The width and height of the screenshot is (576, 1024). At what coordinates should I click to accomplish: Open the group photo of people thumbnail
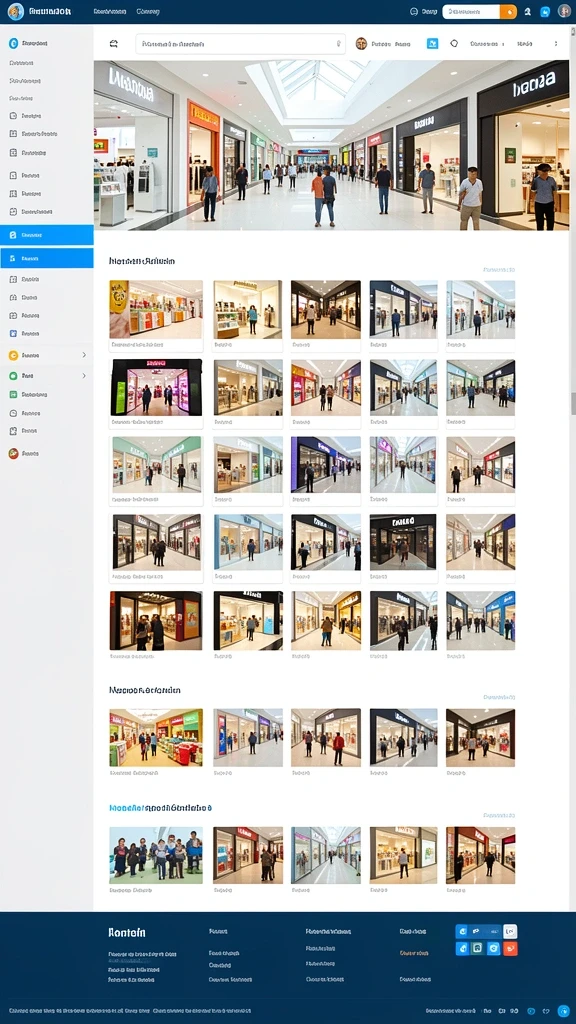pyautogui.click(x=156, y=856)
